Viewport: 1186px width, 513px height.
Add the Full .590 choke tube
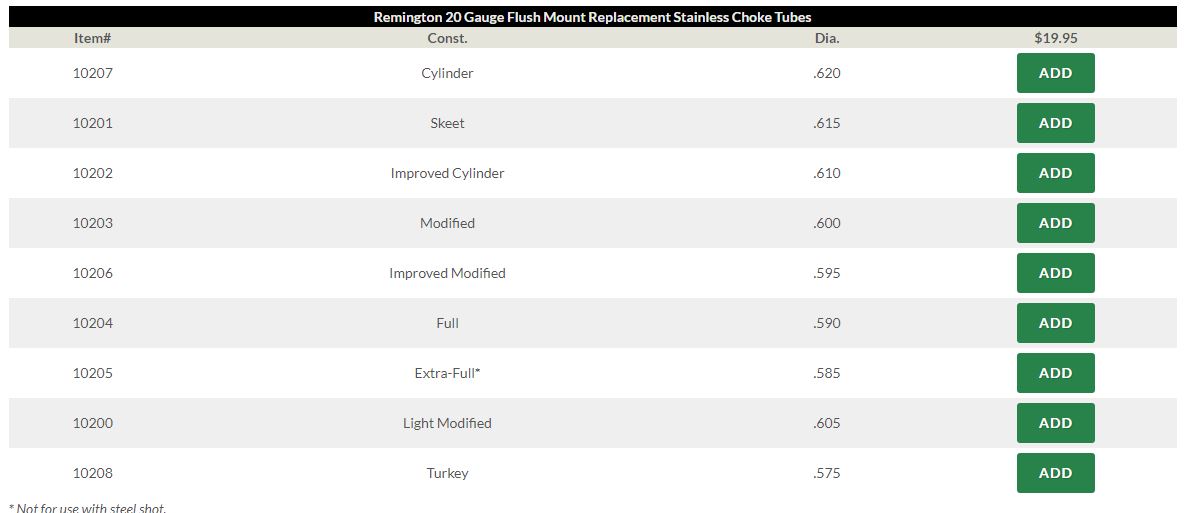point(1055,323)
